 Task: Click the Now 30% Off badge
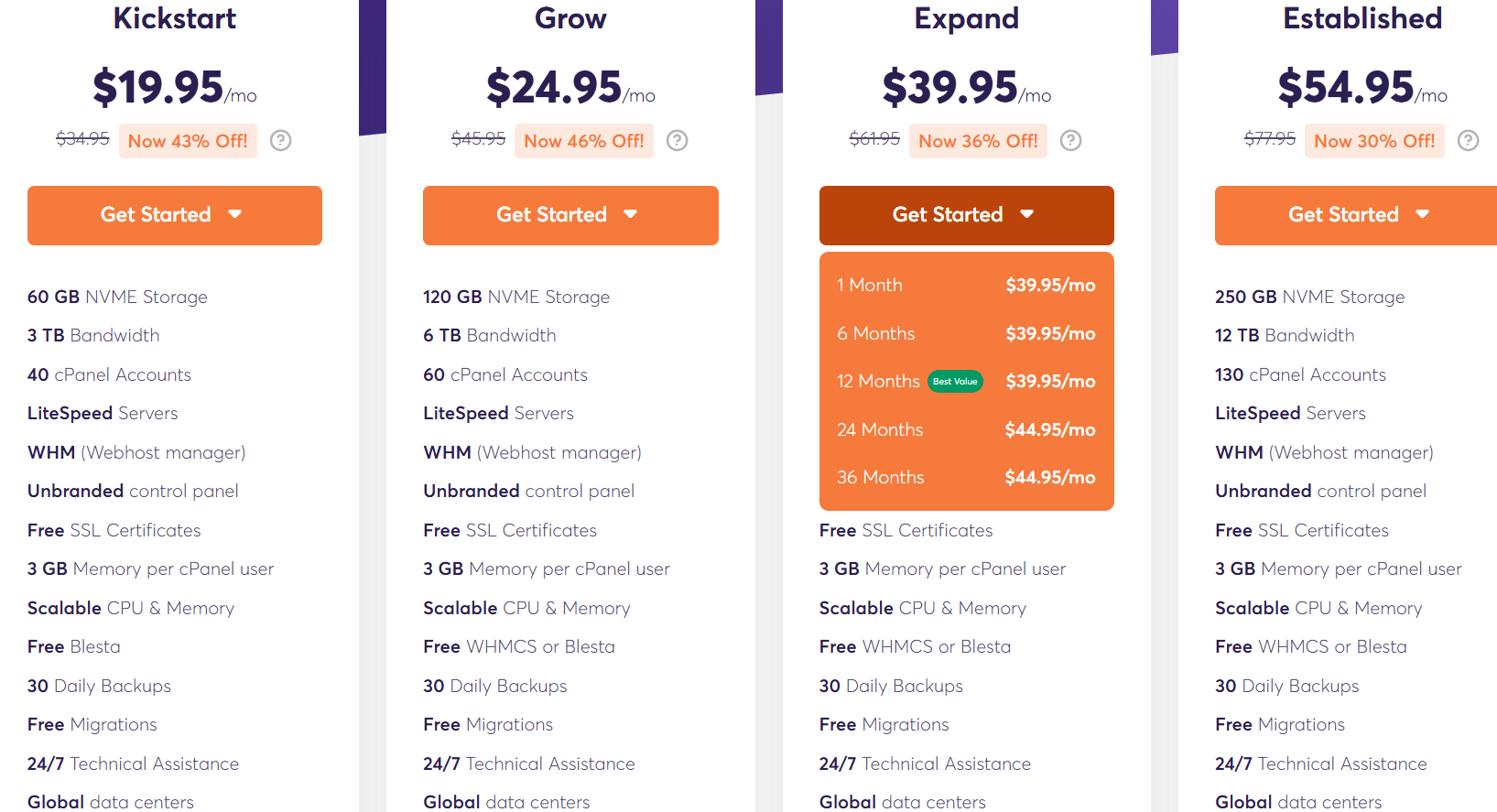pyautogui.click(x=1374, y=140)
